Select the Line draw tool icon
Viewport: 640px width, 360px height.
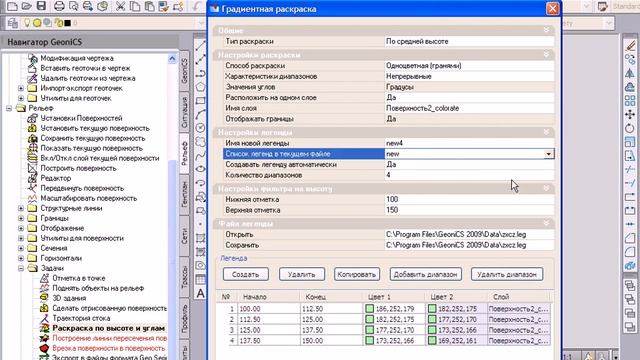pos(200,47)
